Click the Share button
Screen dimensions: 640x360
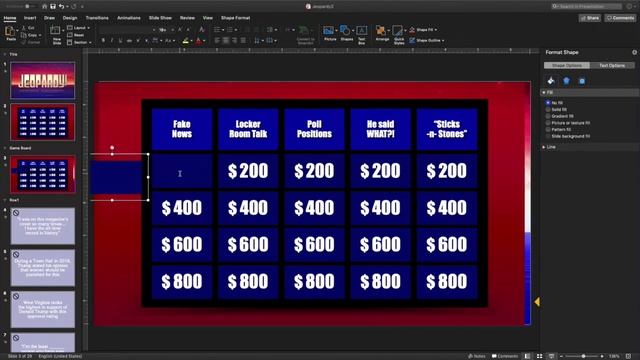click(x=590, y=18)
